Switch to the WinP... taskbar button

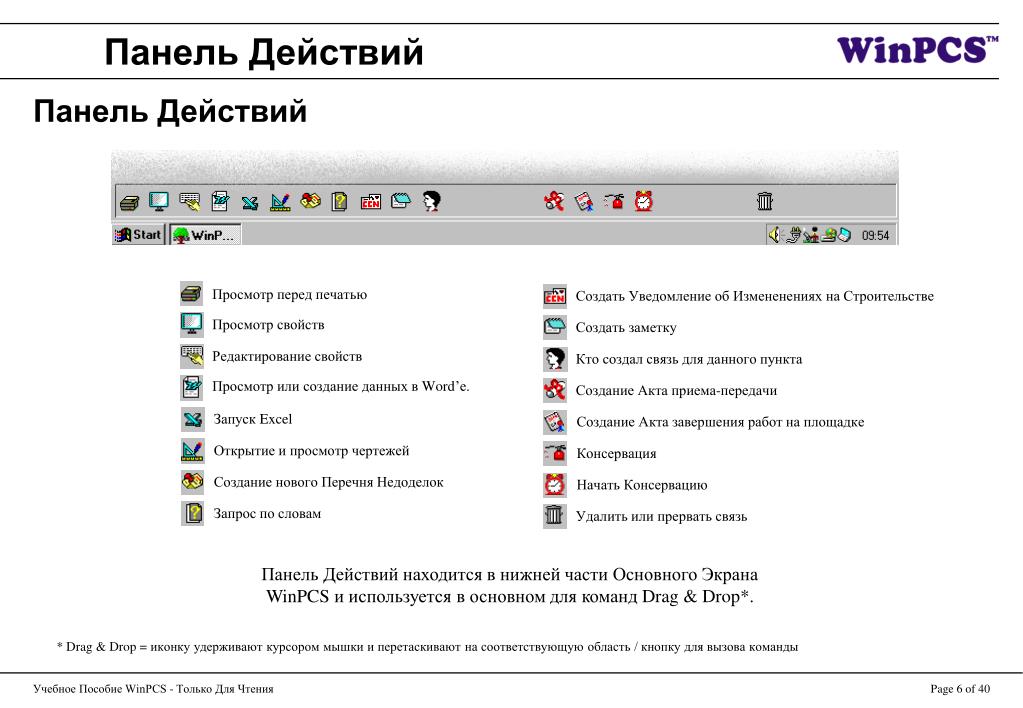(x=206, y=235)
